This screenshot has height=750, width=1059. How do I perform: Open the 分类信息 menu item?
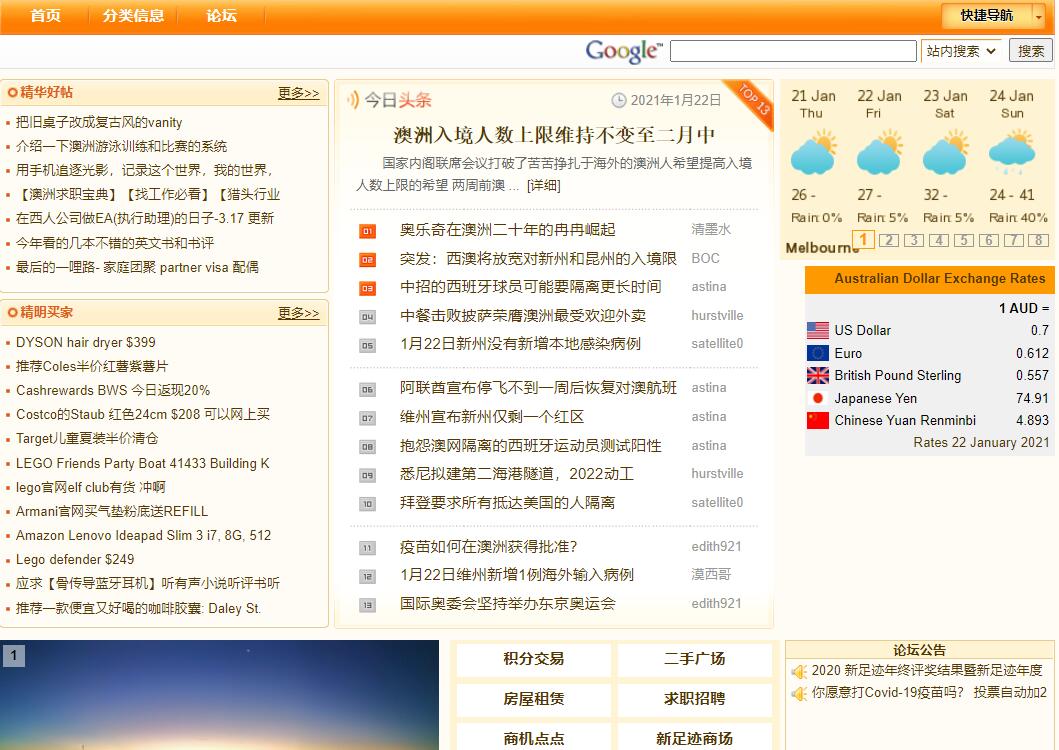pyautogui.click(x=133, y=15)
